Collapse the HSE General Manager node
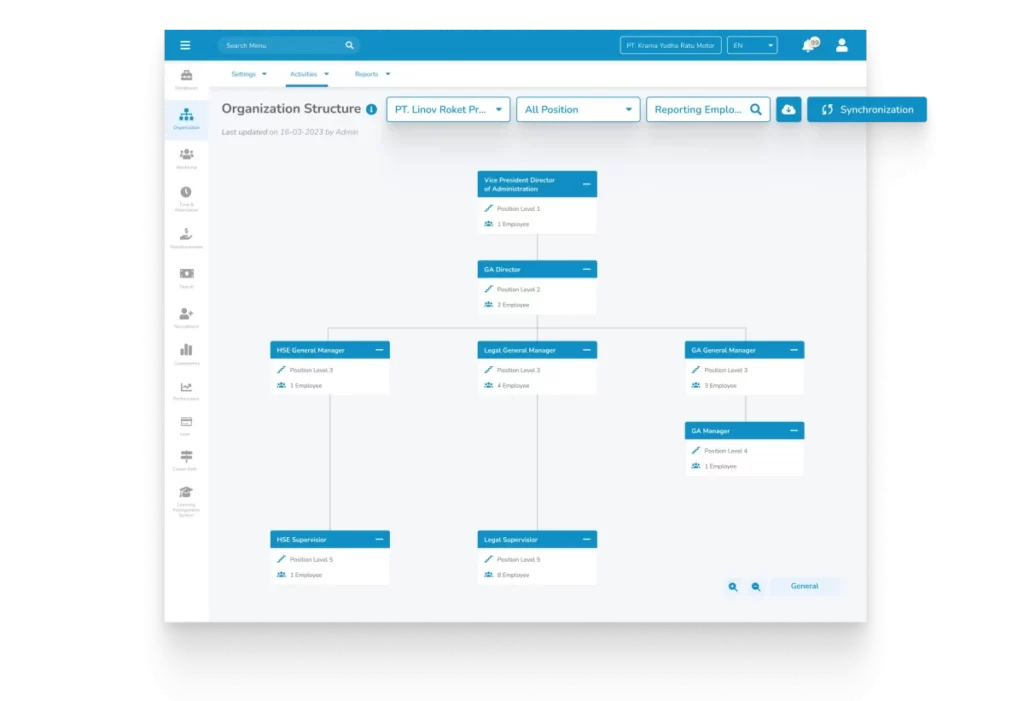 coord(379,350)
